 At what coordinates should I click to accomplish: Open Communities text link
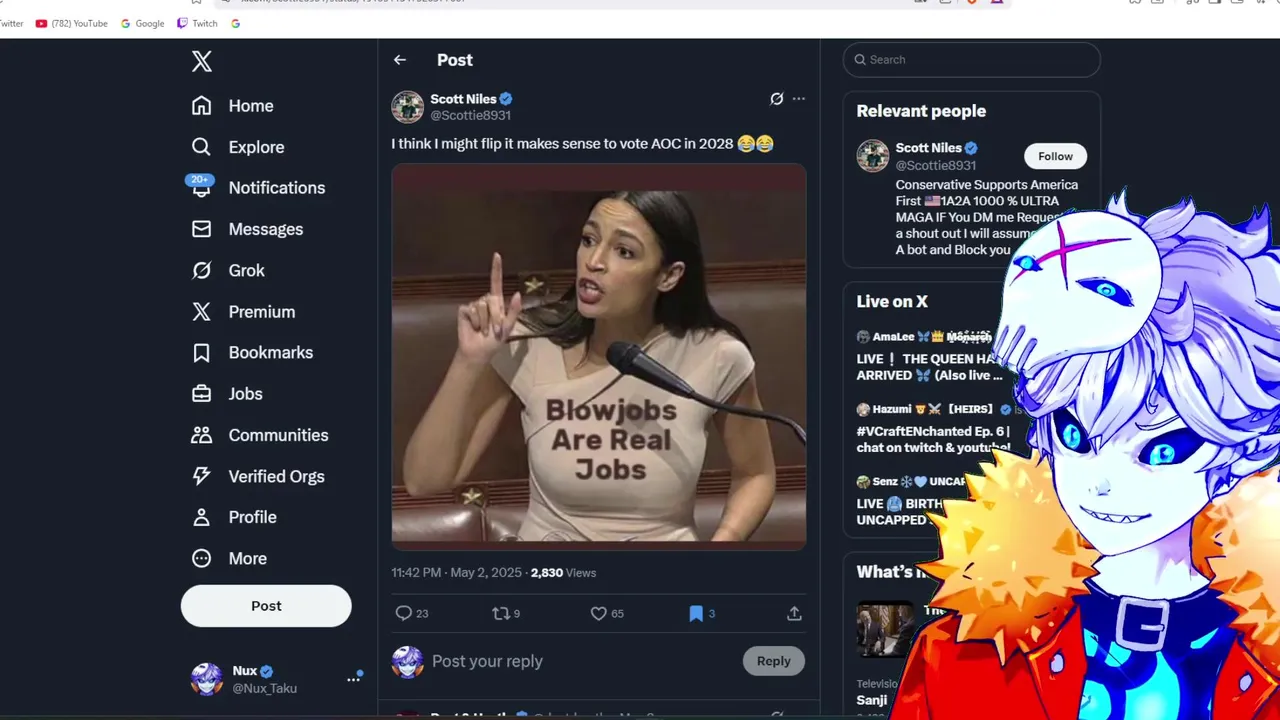point(278,435)
